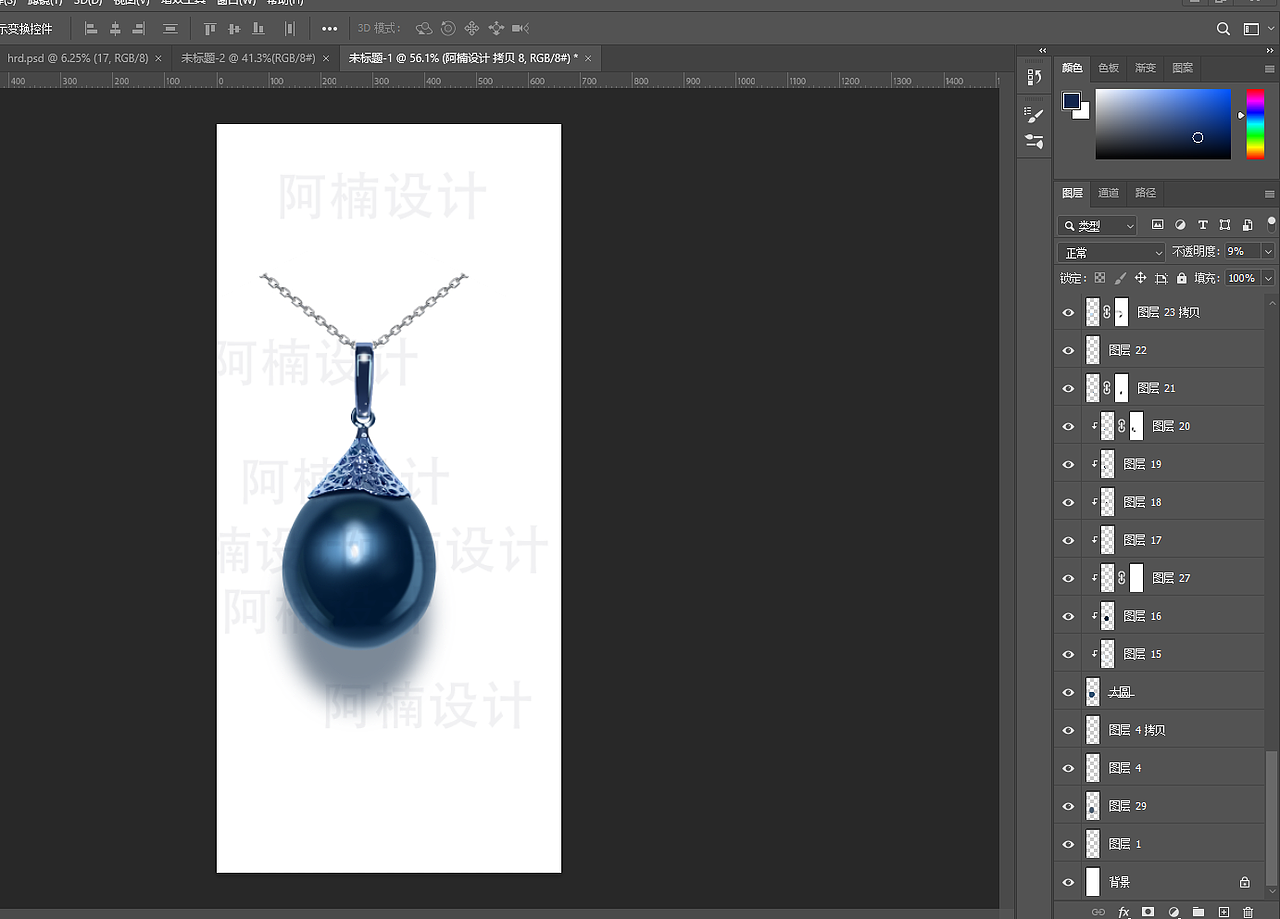Click the align bottom edges icon
Screen dimensions: 1280x919
tap(259, 29)
